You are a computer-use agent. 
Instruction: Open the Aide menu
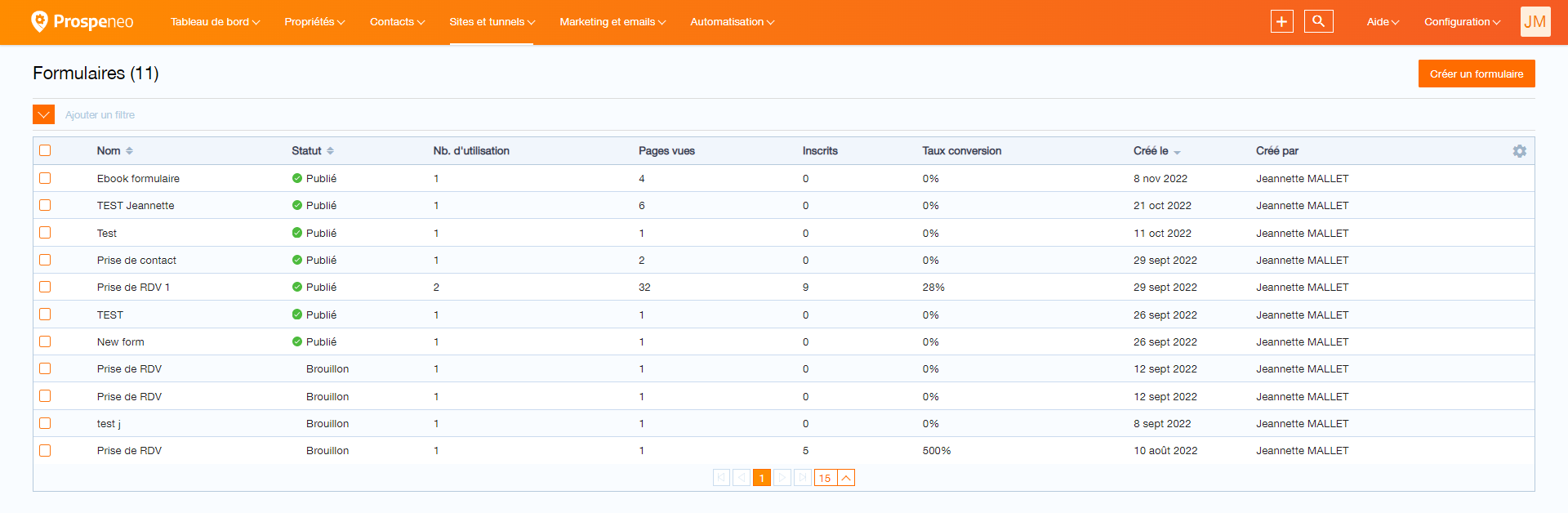point(1383,22)
